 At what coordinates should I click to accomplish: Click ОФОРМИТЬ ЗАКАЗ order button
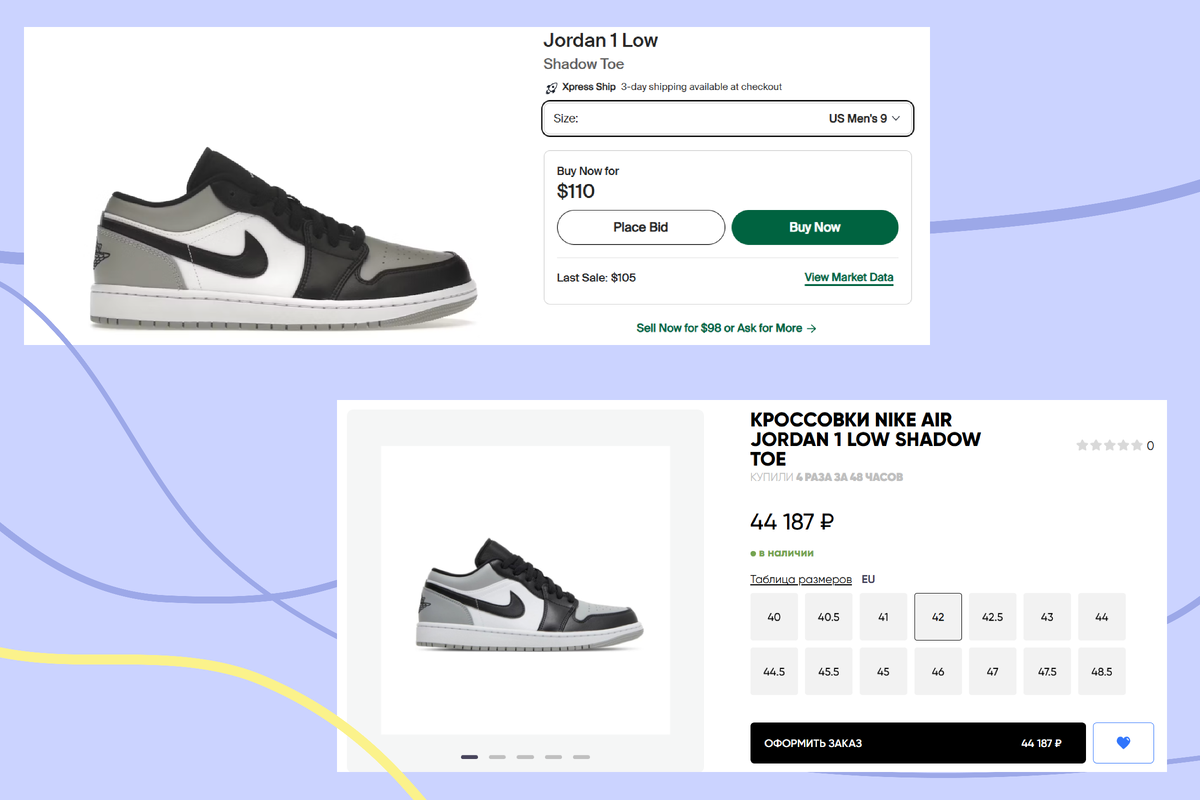coord(918,743)
